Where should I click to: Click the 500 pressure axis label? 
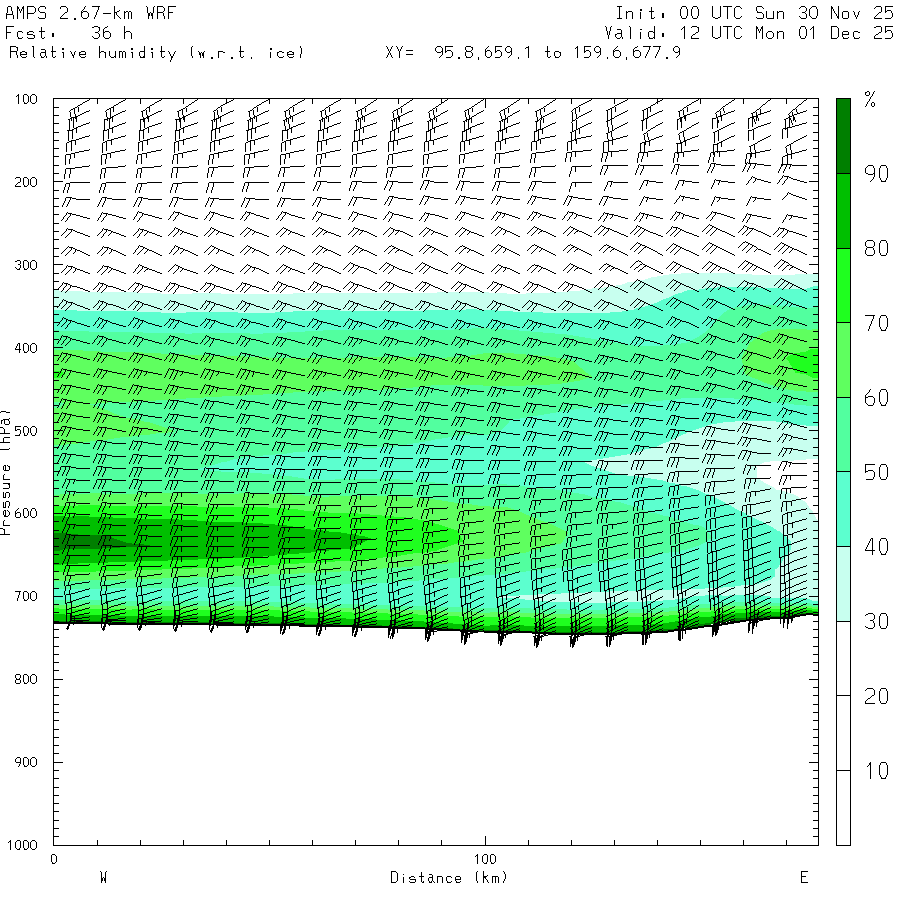[x=26, y=431]
